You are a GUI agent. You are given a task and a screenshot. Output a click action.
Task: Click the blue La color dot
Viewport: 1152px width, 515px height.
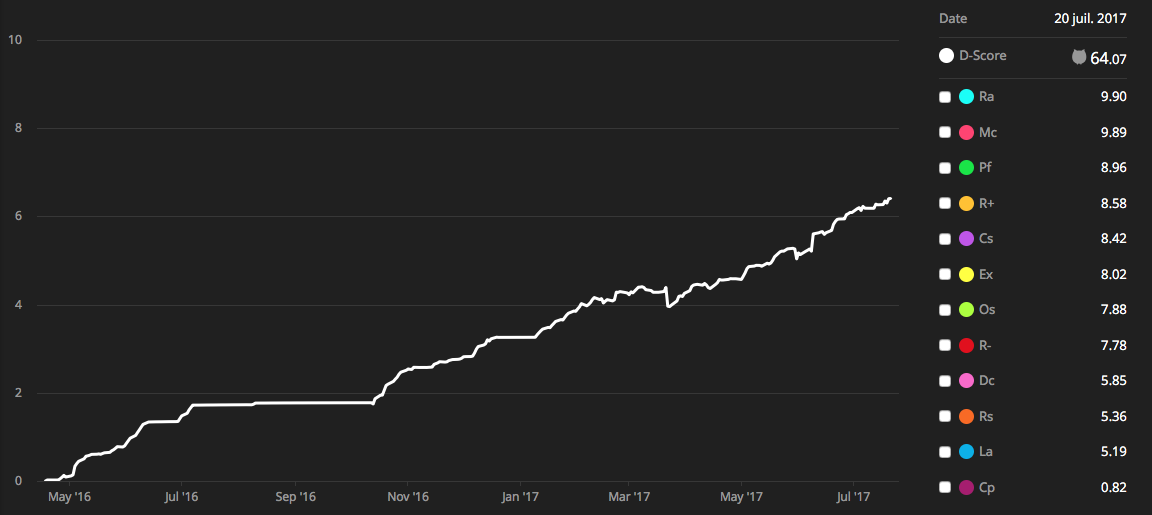click(967, 451)
